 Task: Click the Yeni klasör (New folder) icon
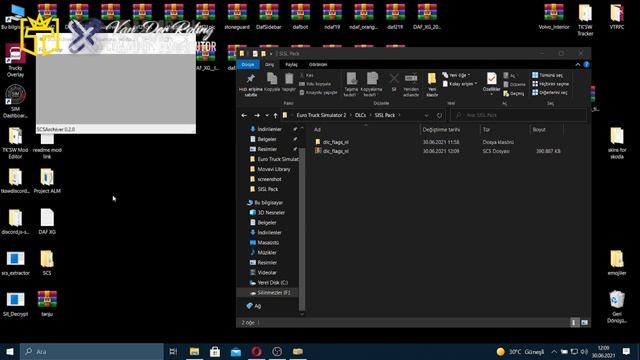(432, 78)
